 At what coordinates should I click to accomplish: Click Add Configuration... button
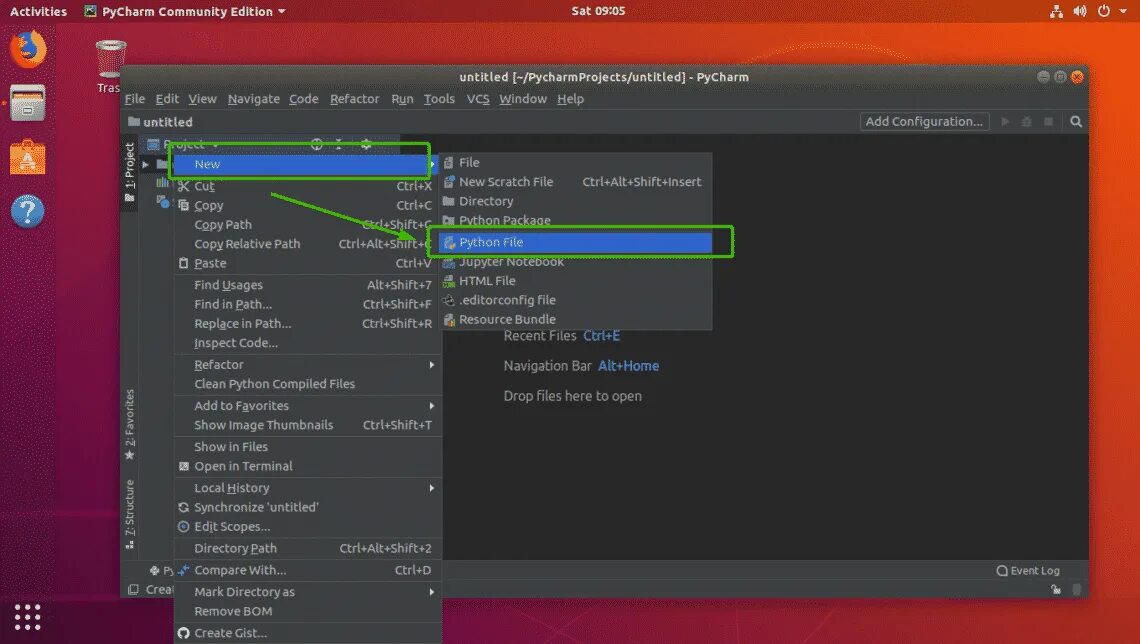pos(924,121)
